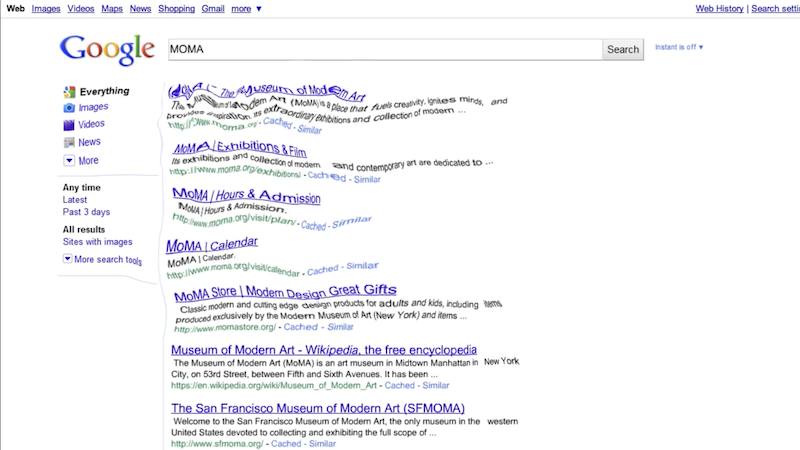800x450 pixels.
Task: Click the search box containing MOMA
Action: 385,49
